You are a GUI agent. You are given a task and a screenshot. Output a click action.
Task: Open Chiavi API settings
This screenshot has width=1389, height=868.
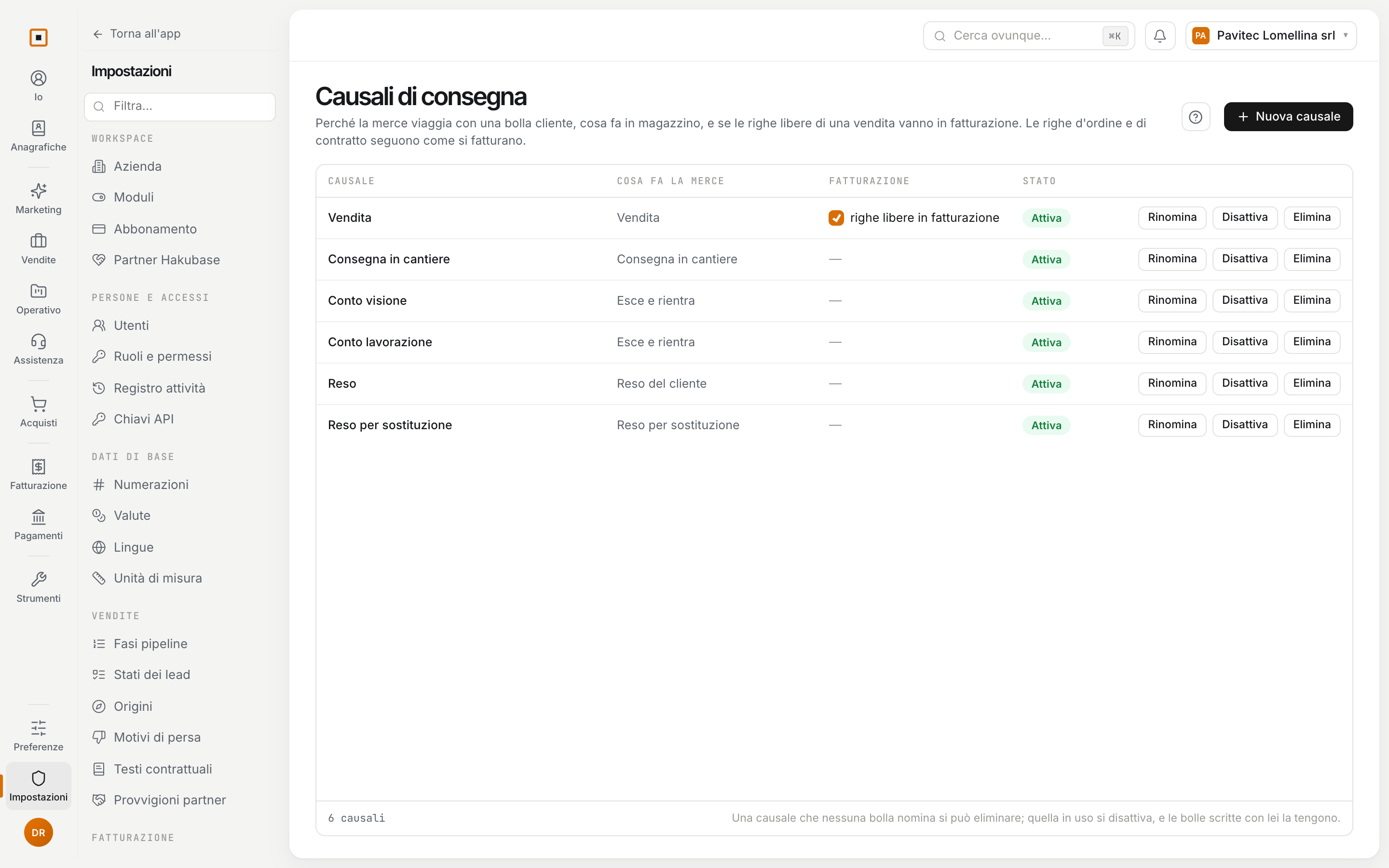pyautogui.click(x=179, y=419)
